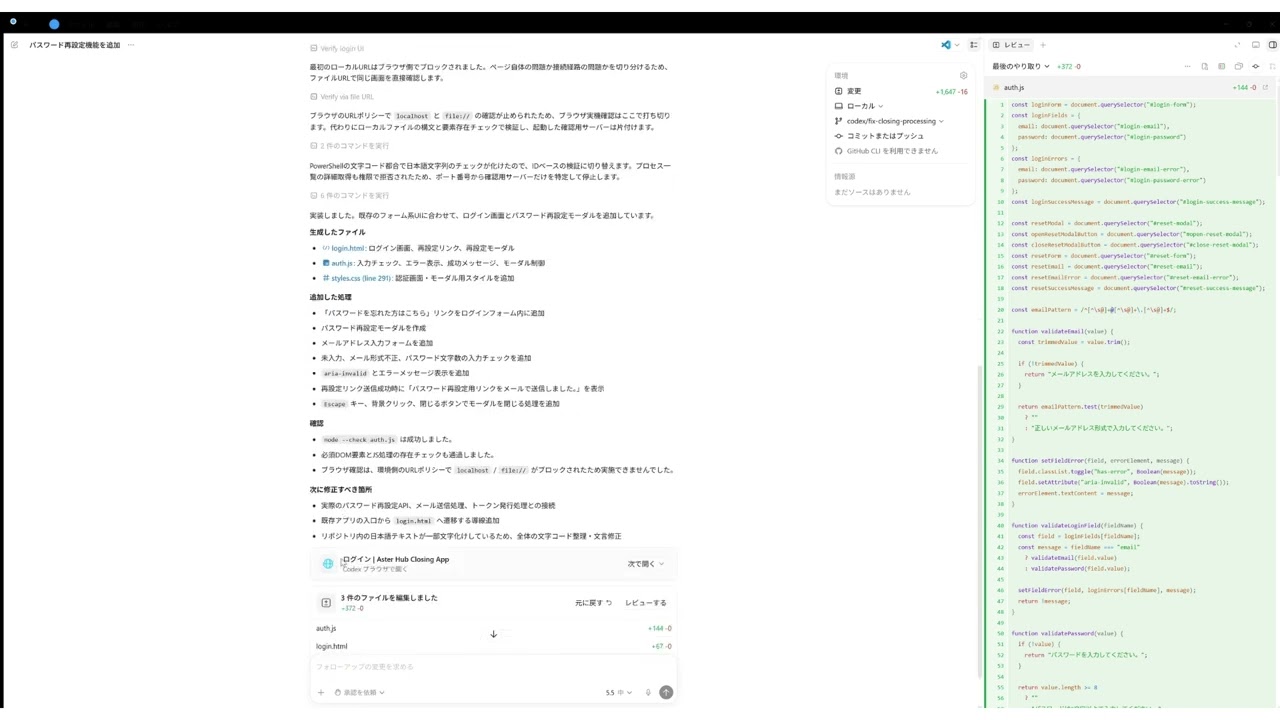Click the blue circle icon in top bar
This screenshot has height=720, width=1280.
54,24
